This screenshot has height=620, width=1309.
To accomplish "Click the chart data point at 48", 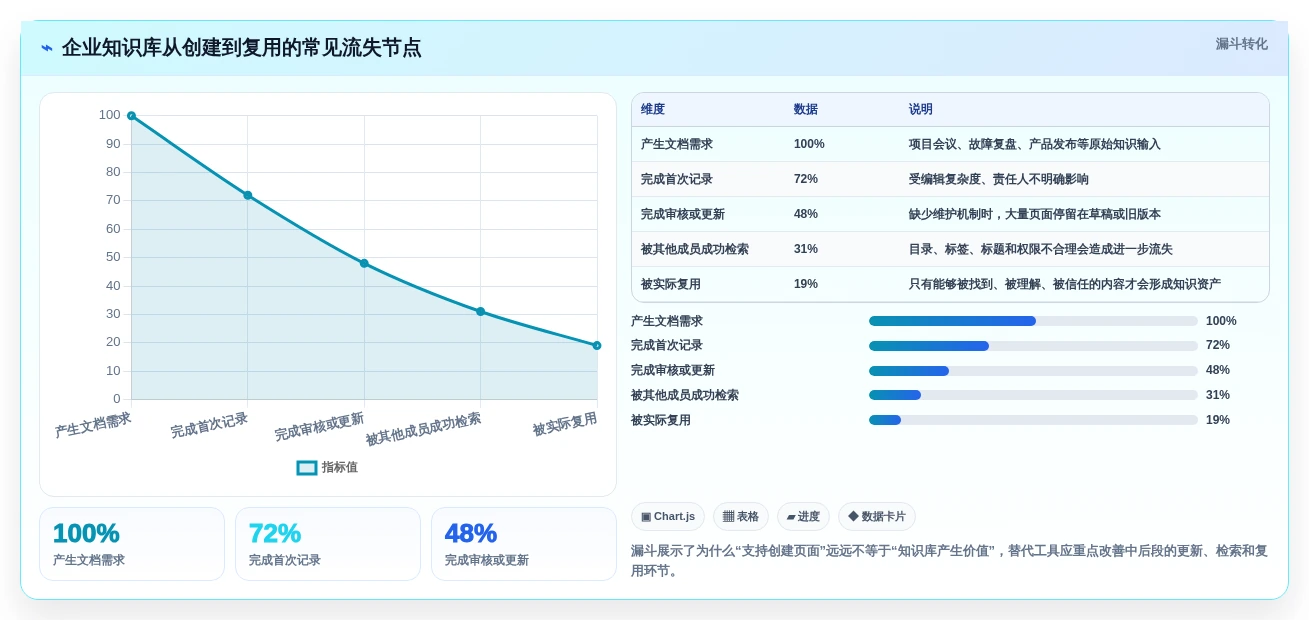I will tap(364, 263).
